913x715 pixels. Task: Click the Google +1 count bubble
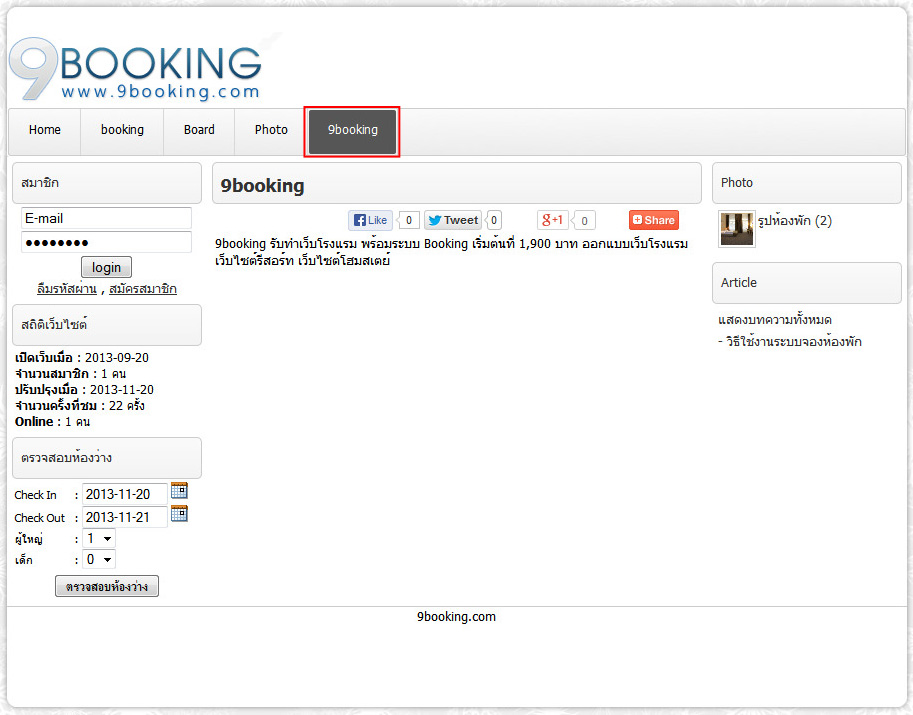583,221
